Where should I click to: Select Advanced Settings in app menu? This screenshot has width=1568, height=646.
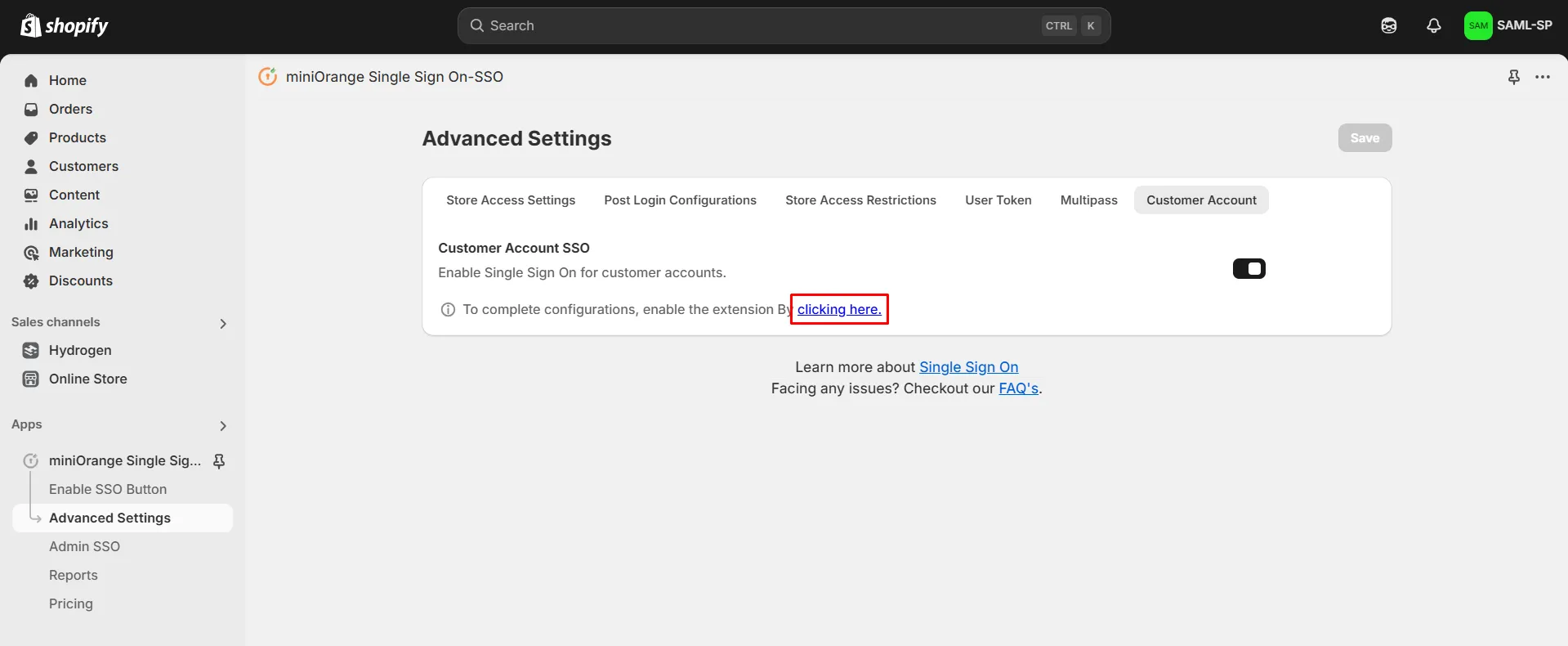123,518
